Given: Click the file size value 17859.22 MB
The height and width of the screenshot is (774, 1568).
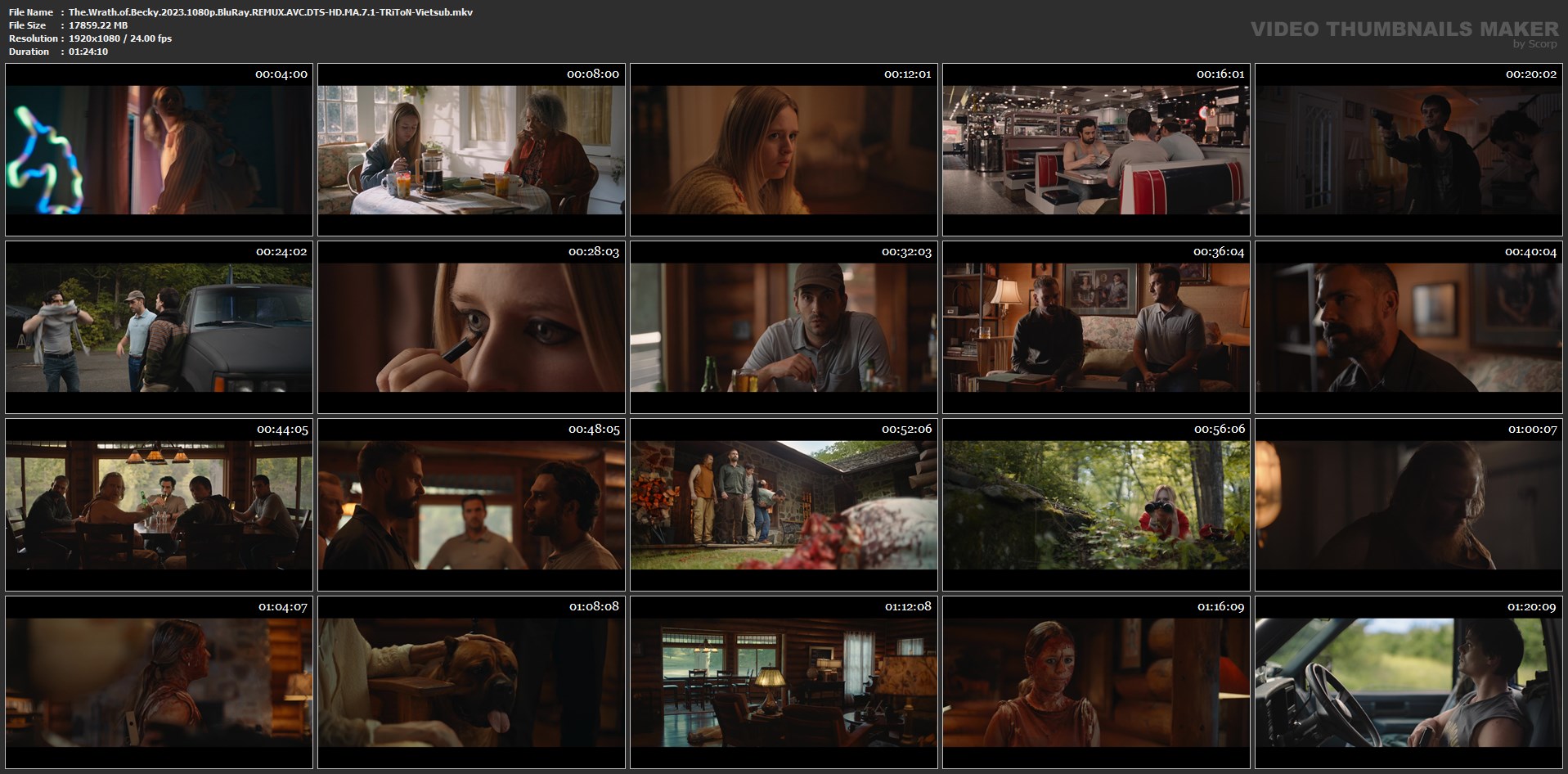Looking at the screenshot, I should 98,25.
